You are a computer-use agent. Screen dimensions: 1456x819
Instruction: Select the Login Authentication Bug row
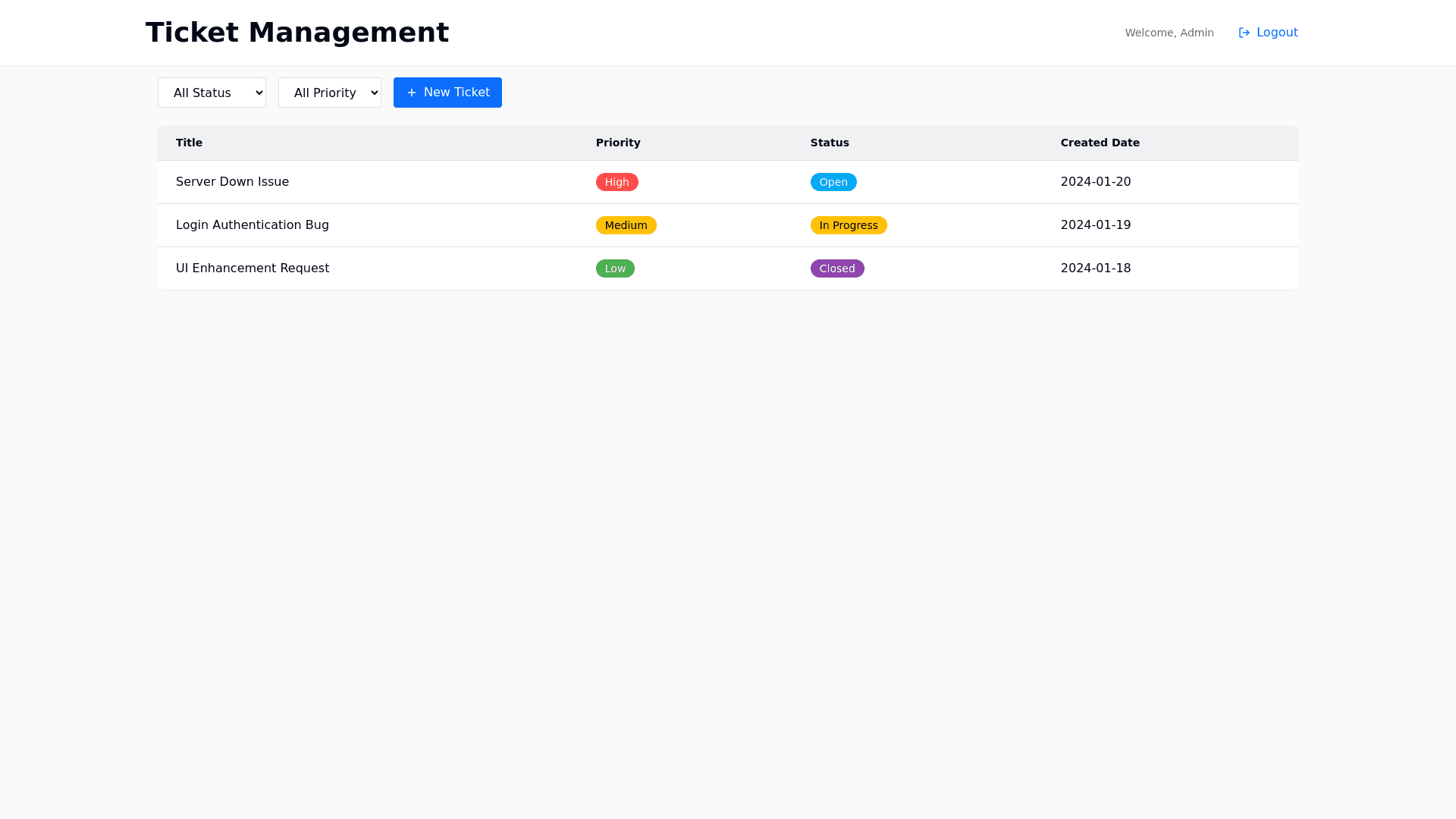253,224
